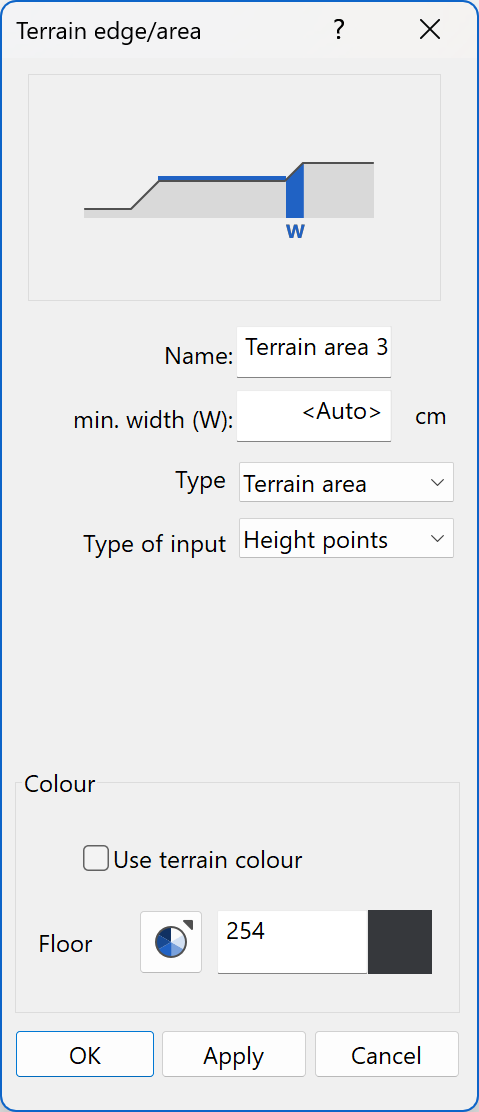Viewport: 479px width, 1112px height.
Task: Click the 'cm' unit label
Action: point(431,416)
